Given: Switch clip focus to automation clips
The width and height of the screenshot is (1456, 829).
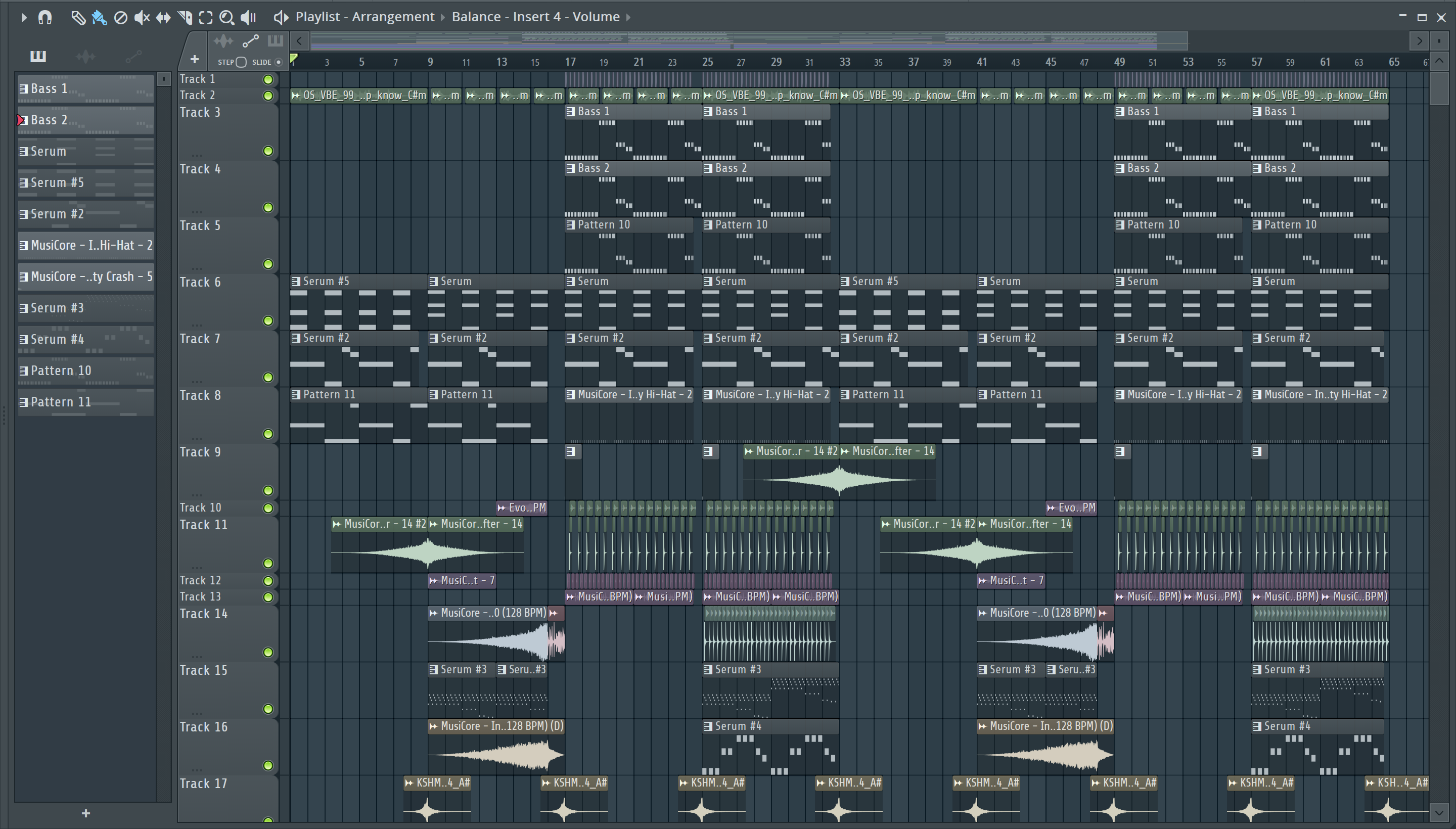Looking at the screenshot, I should pyautogui.click(x=251, y=41).
